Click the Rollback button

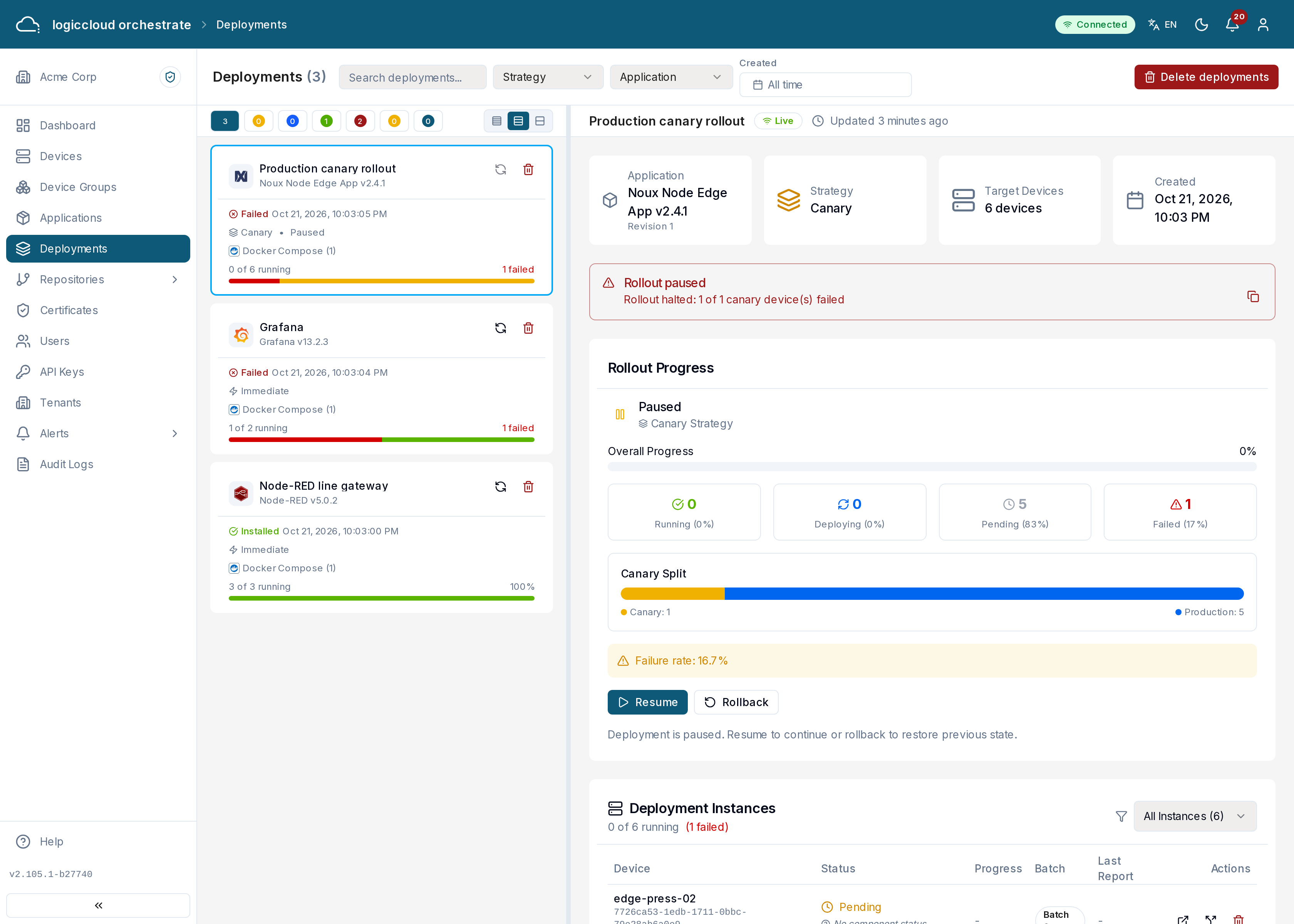(x=736, y=702)
